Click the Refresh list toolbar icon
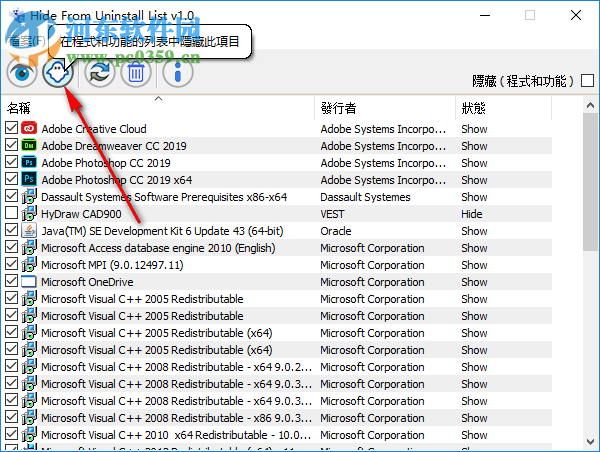The width and height of the screenshot is (600, 452). [x=100, y=72]
